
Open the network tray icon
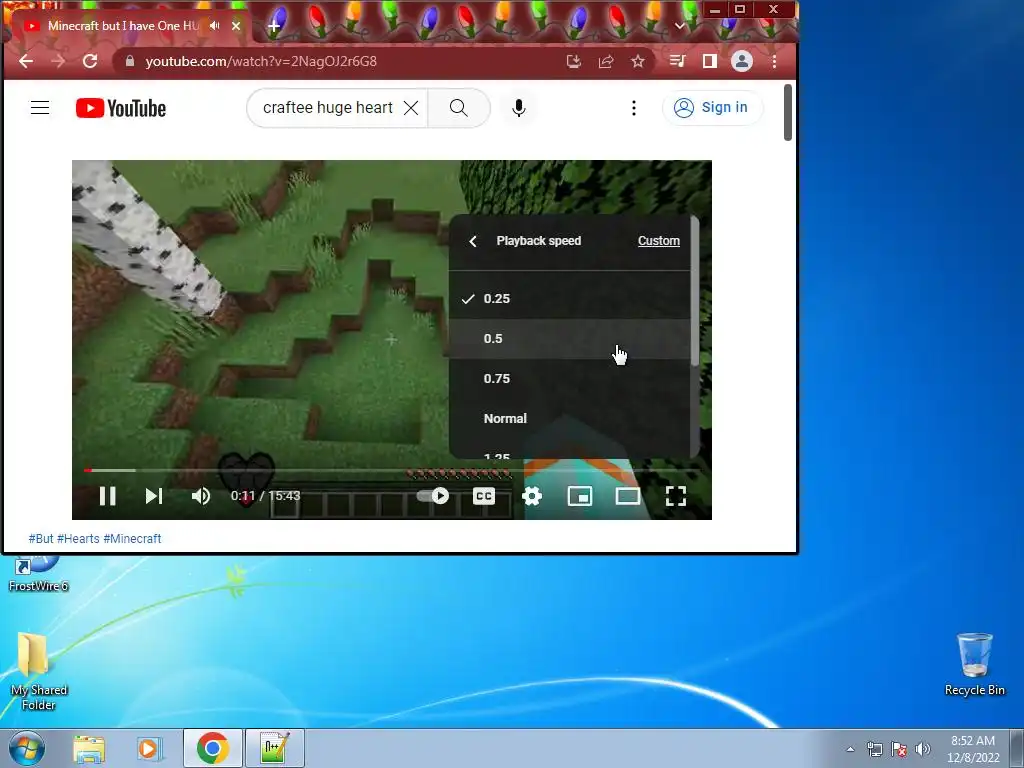(874, 749)
